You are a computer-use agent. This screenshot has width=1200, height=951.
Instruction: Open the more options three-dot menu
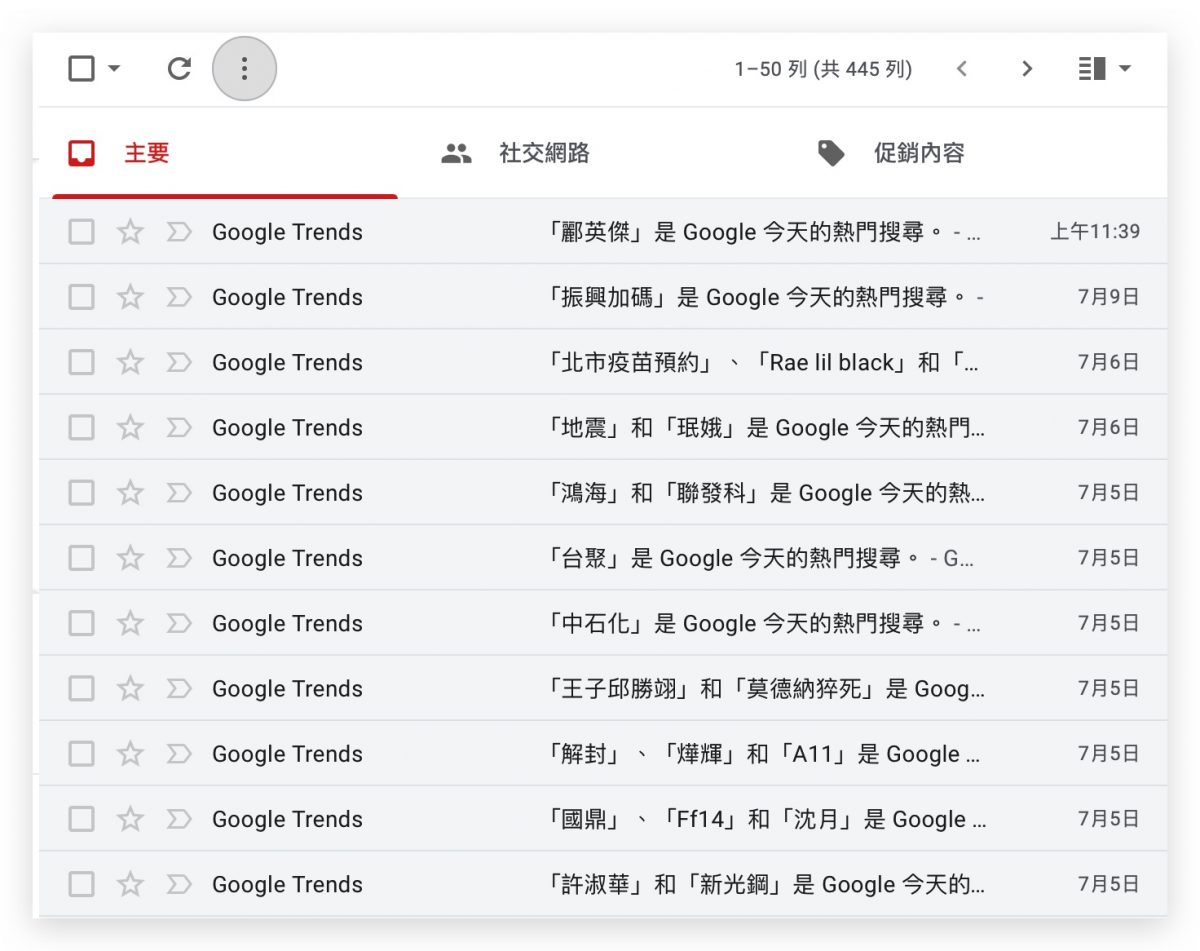point(245,68)
